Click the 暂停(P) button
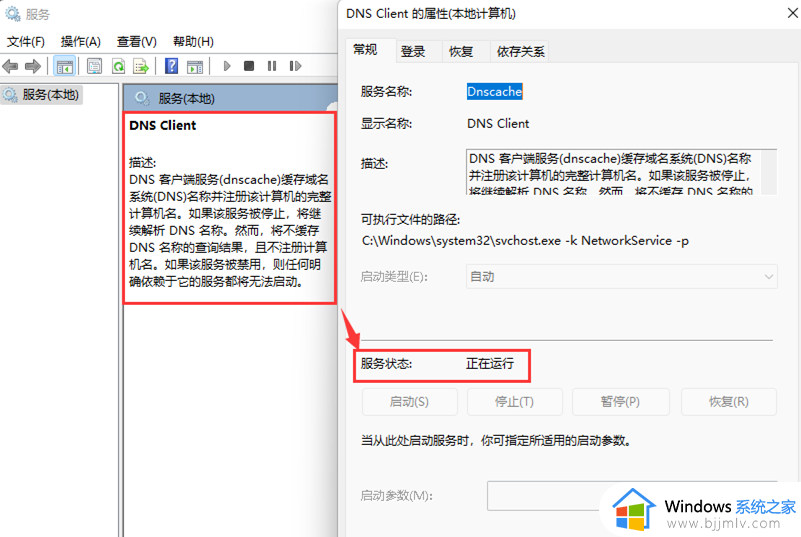Screen dimensions: 801x537 pyautogui.click(x=621, y=402)
